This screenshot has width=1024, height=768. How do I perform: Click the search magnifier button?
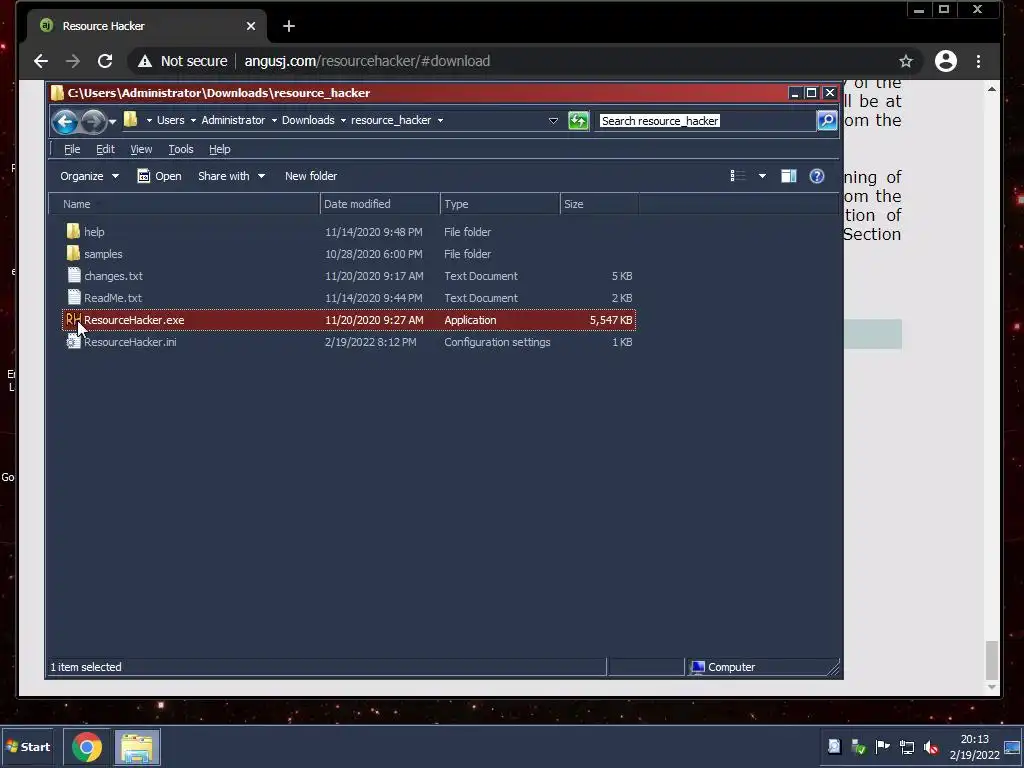tap(827, 121)
